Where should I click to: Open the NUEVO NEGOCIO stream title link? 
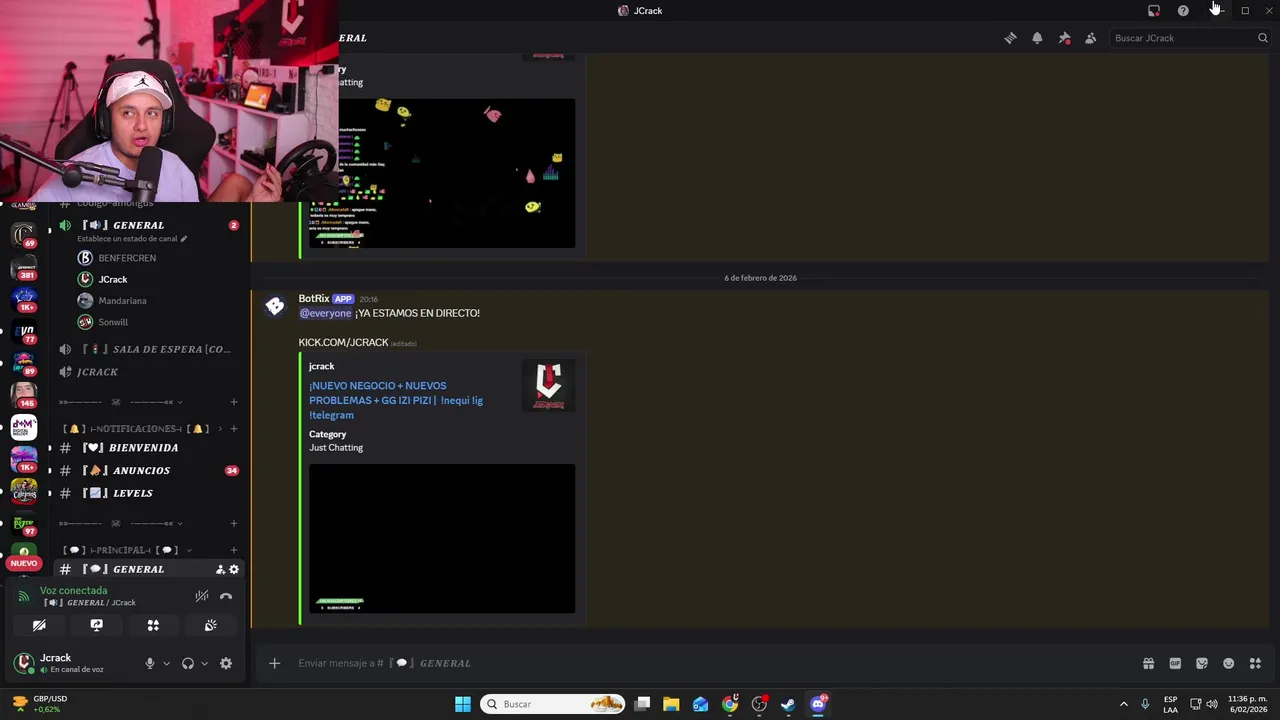pyautogui.click(x=396, y=400)
